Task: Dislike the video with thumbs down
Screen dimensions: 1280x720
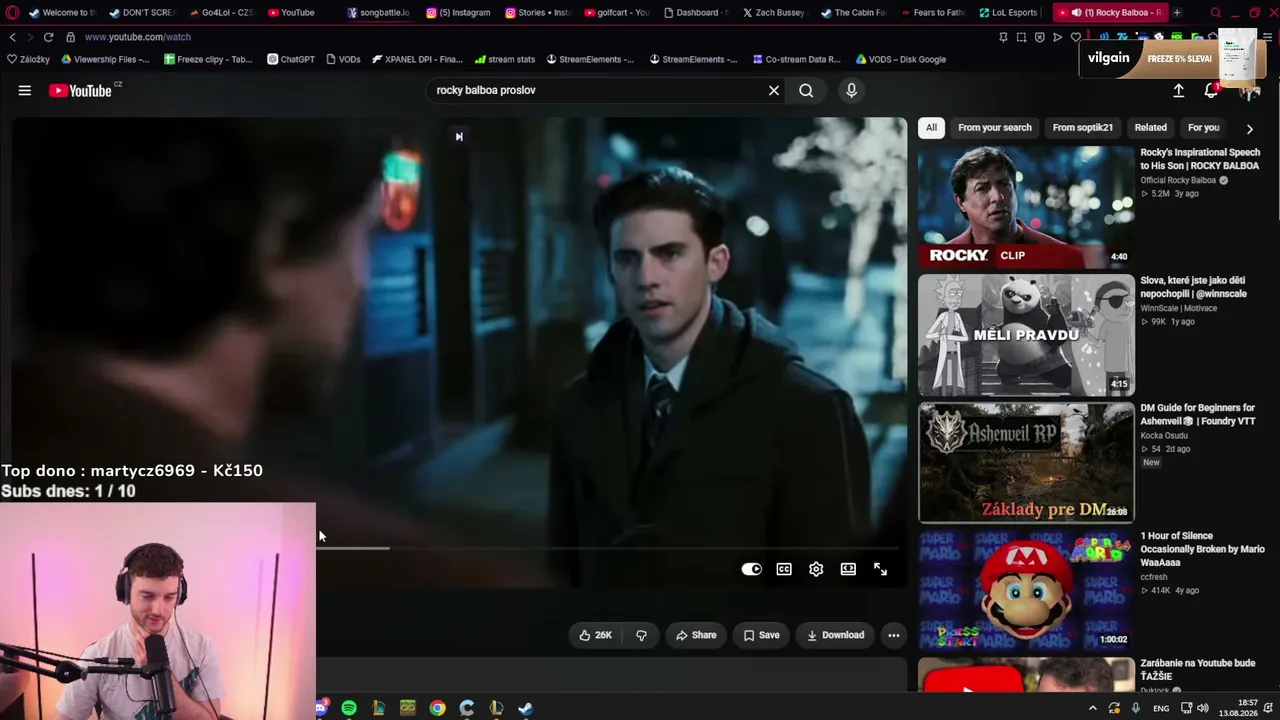Action: pyautogui.click(x=641, y=635)
